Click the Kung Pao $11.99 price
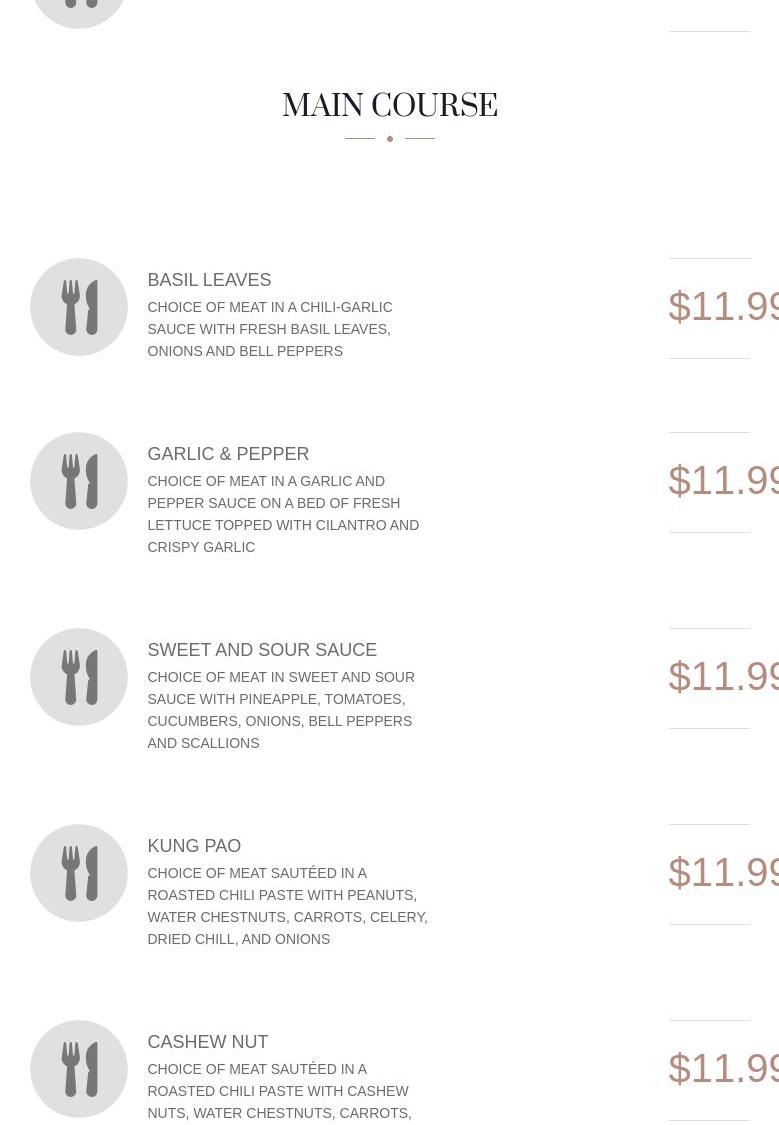This screenshot has width=779, height=1125. click(x=723, y=872)
